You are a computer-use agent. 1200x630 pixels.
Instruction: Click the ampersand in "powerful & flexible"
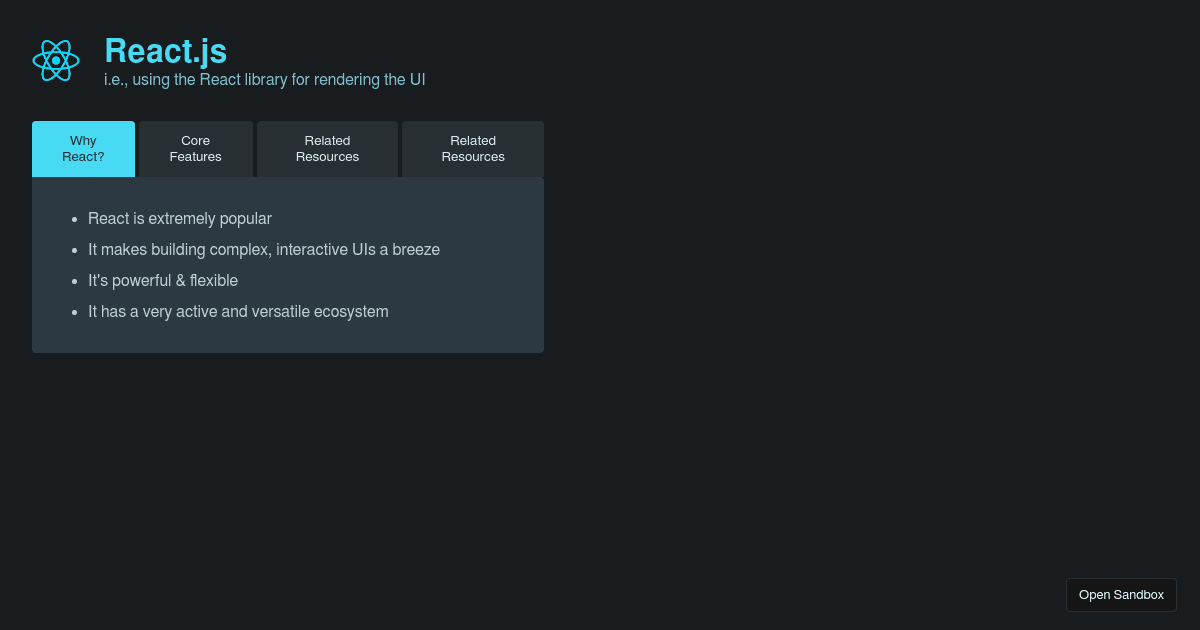point(180,281)
